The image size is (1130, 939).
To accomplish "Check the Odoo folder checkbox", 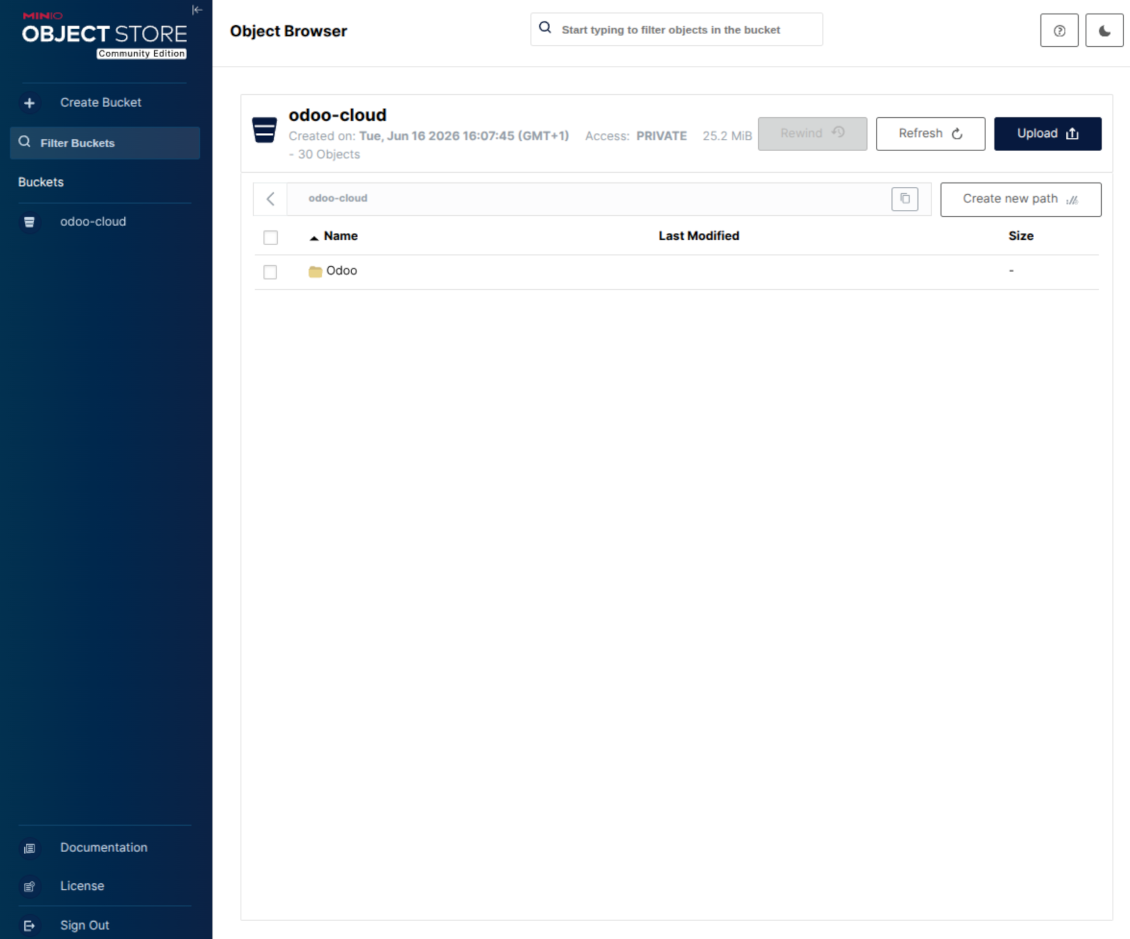I will tap(270, 272).
